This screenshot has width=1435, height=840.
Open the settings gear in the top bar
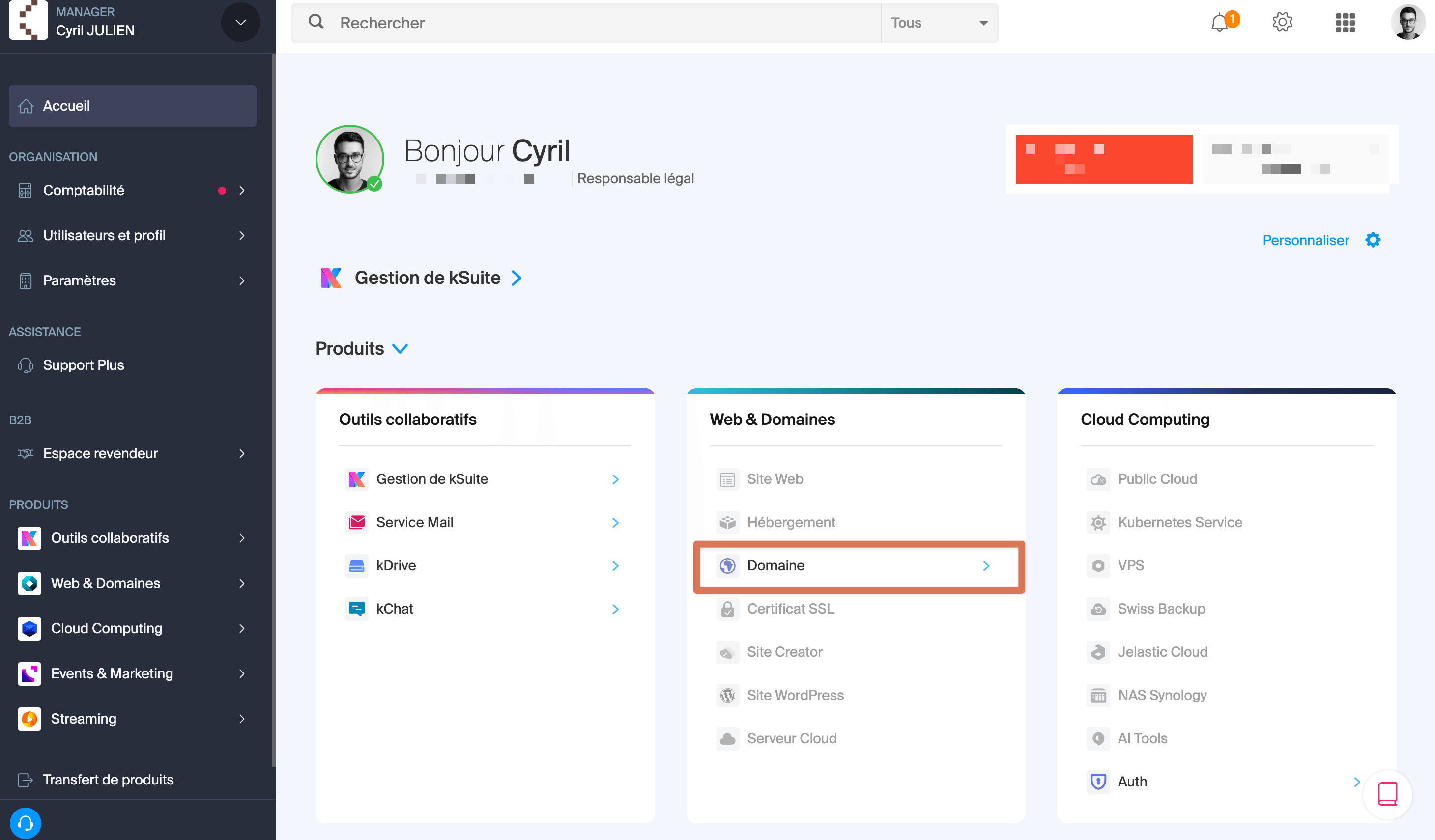(1282, 22)
